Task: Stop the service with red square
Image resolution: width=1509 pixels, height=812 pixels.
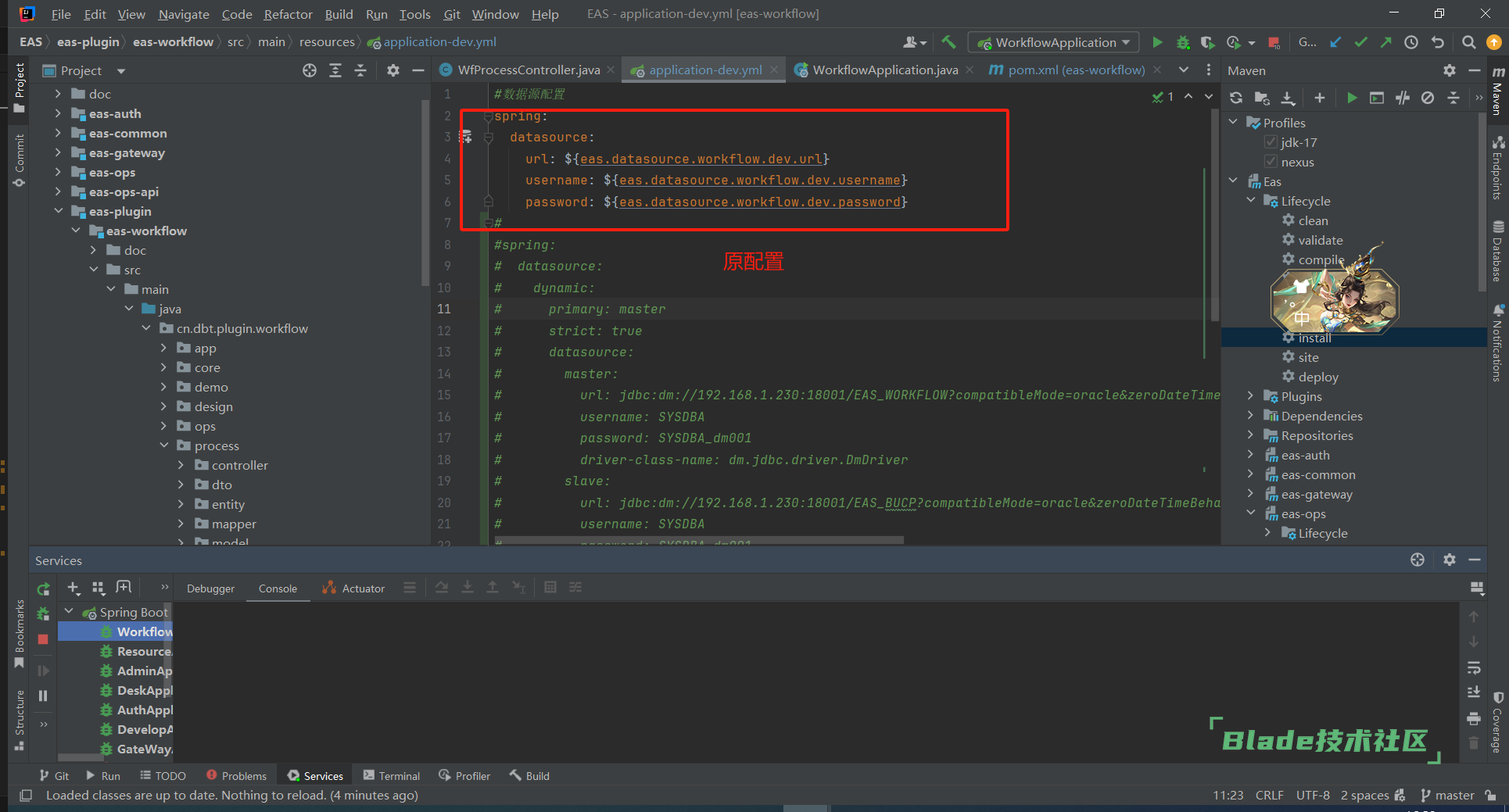Action: (x=43, y=639)
